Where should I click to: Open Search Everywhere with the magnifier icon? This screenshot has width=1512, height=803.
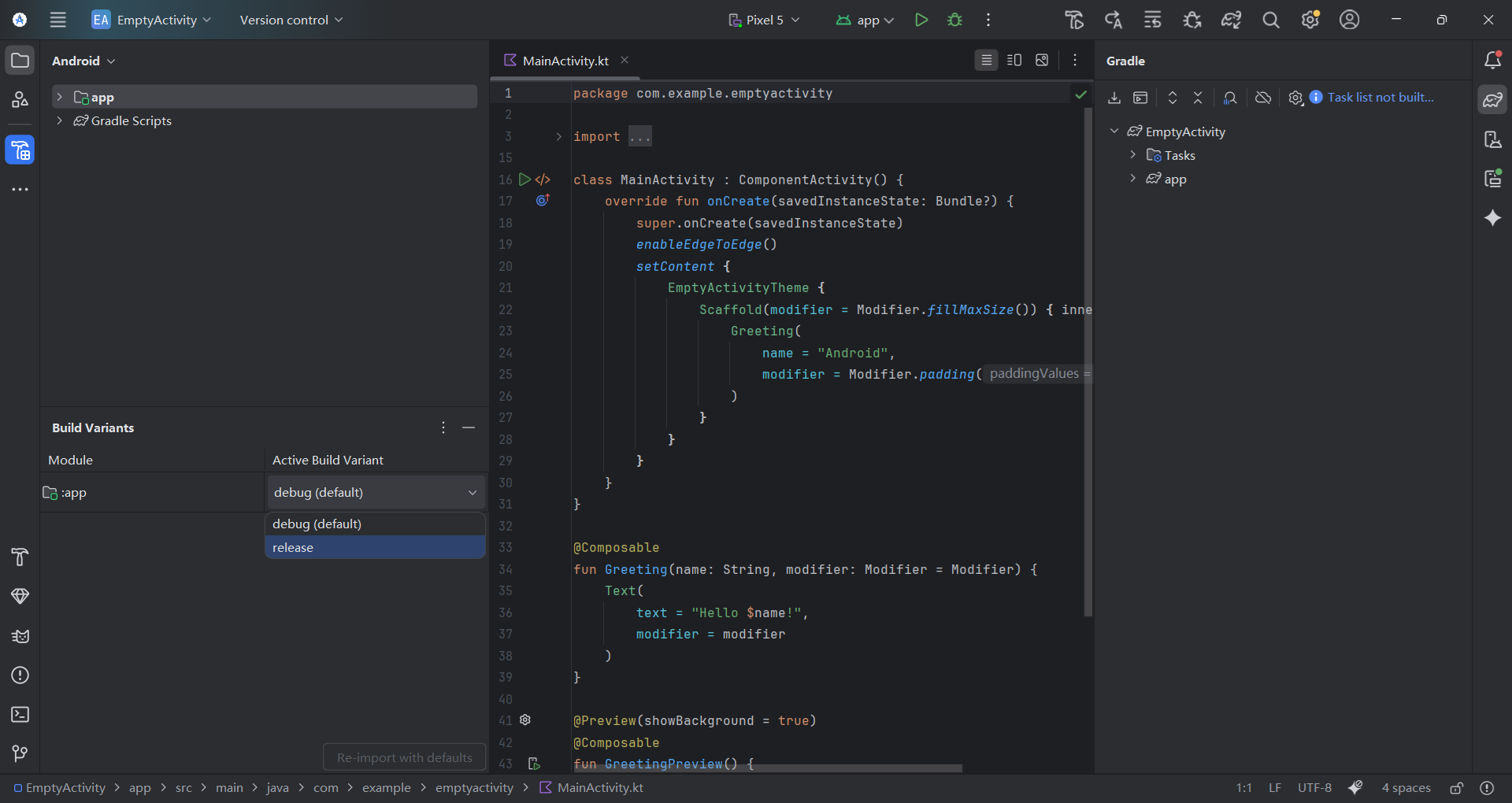coord(1271,20)
